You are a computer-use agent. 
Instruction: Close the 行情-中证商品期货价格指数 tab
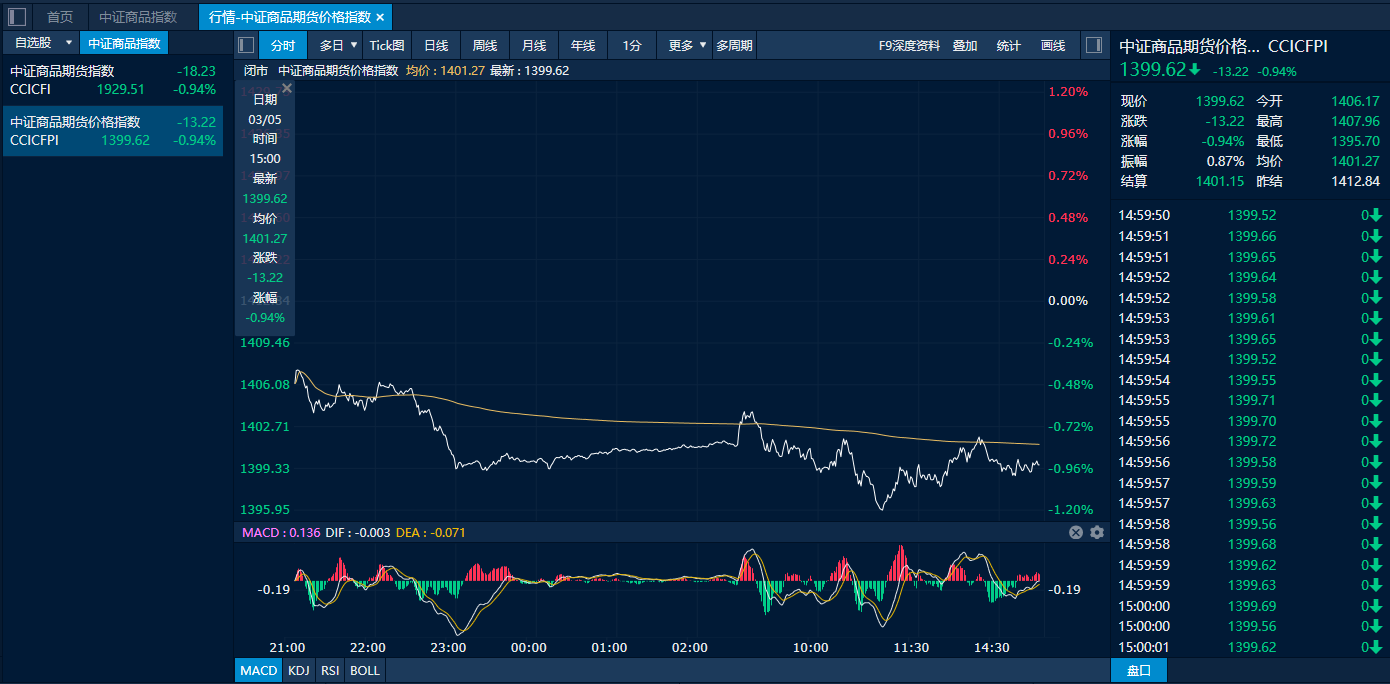click(x=380, y=17)
